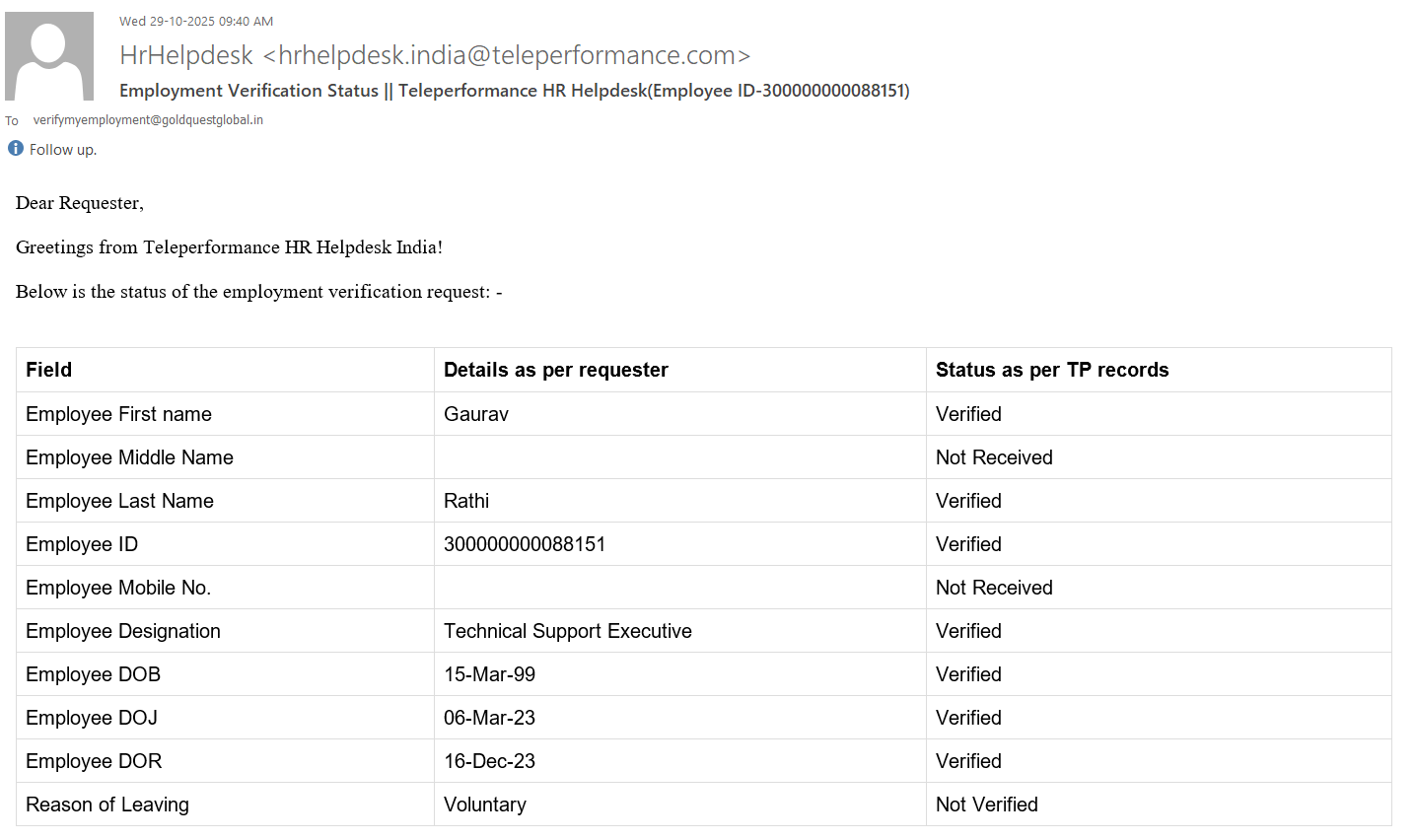1415x840 pixels.
Task: Click the Not Verified status cell
Action: [x=987, y=805]
